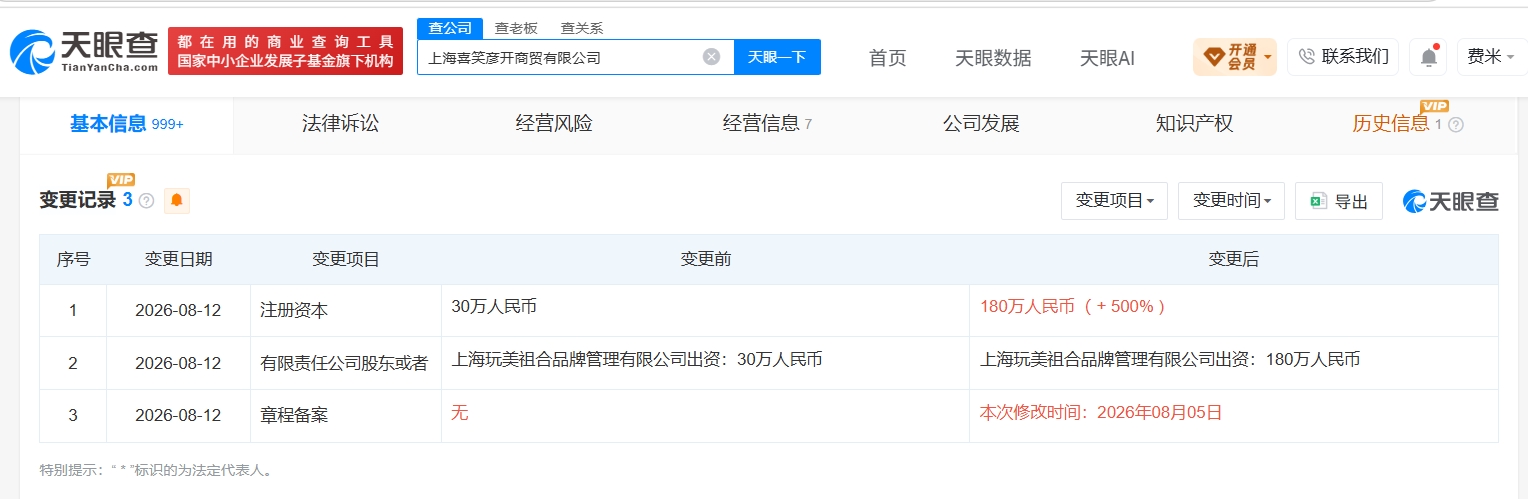Open the notification bell in header
The width and height of the screenshot is (1528, 499).
pos(1429,57)
